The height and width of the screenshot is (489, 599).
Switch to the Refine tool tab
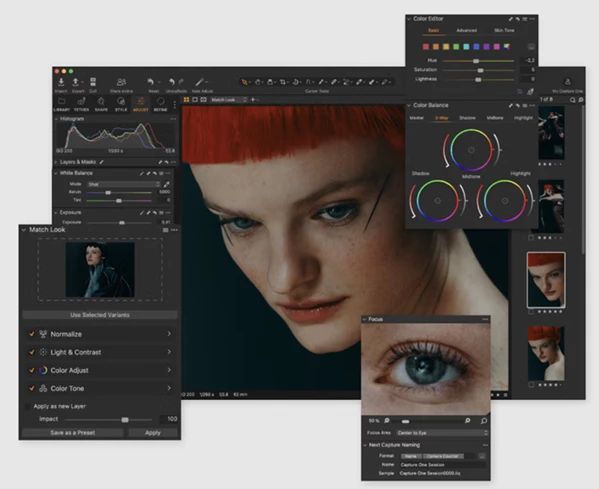[x=160, y=104]
